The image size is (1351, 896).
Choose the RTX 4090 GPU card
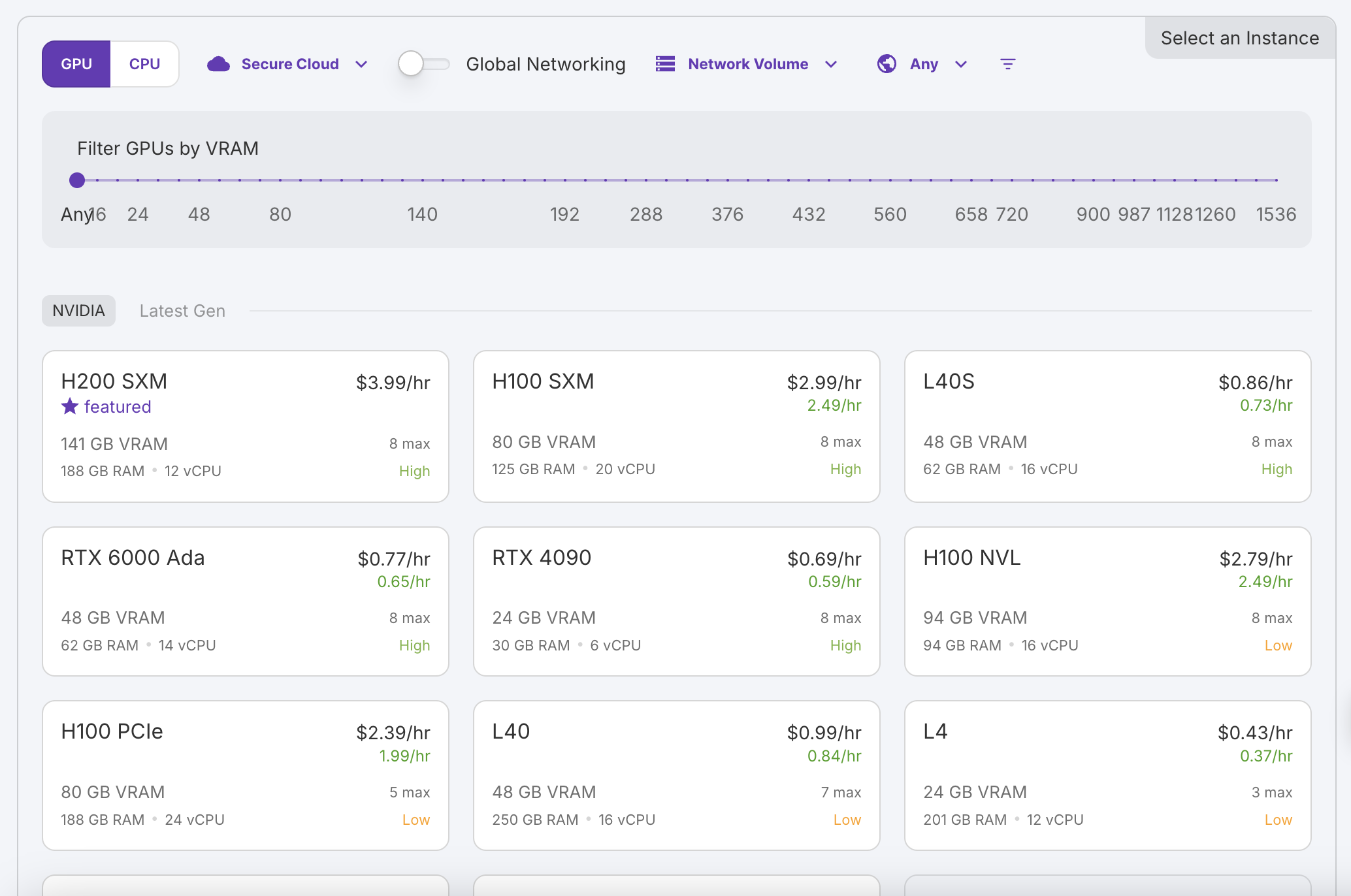point(676,601)
